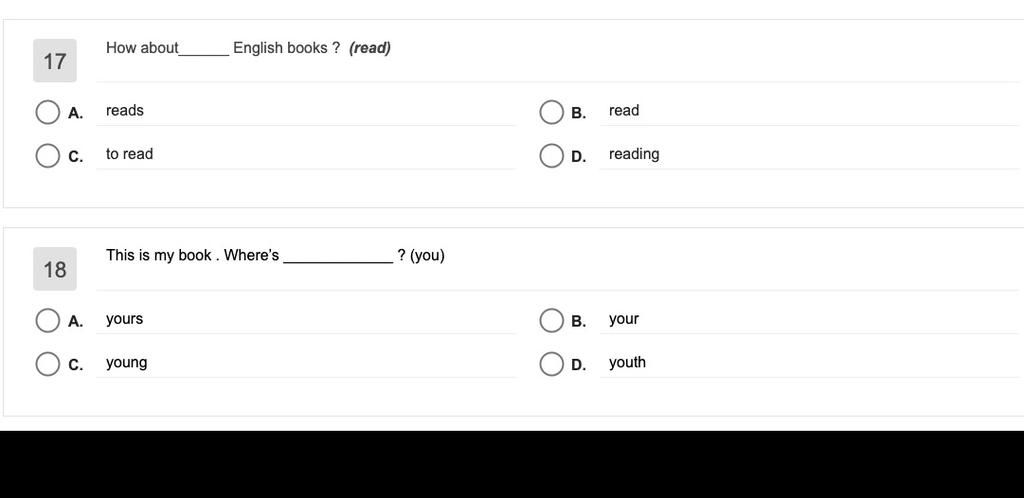Pick the answer text 'young'

[127, 364]
